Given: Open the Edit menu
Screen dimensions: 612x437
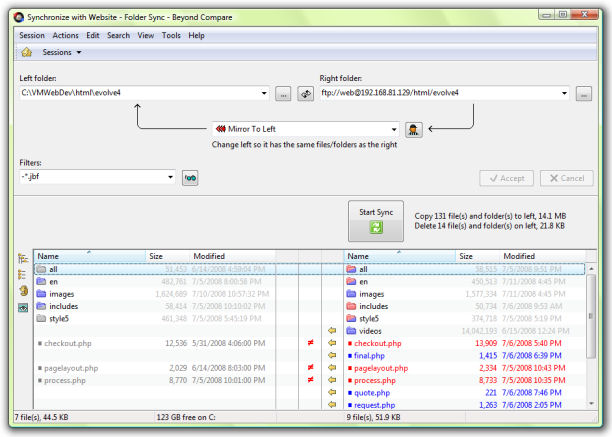Looking at the screenshot, I should coord(93,36).
